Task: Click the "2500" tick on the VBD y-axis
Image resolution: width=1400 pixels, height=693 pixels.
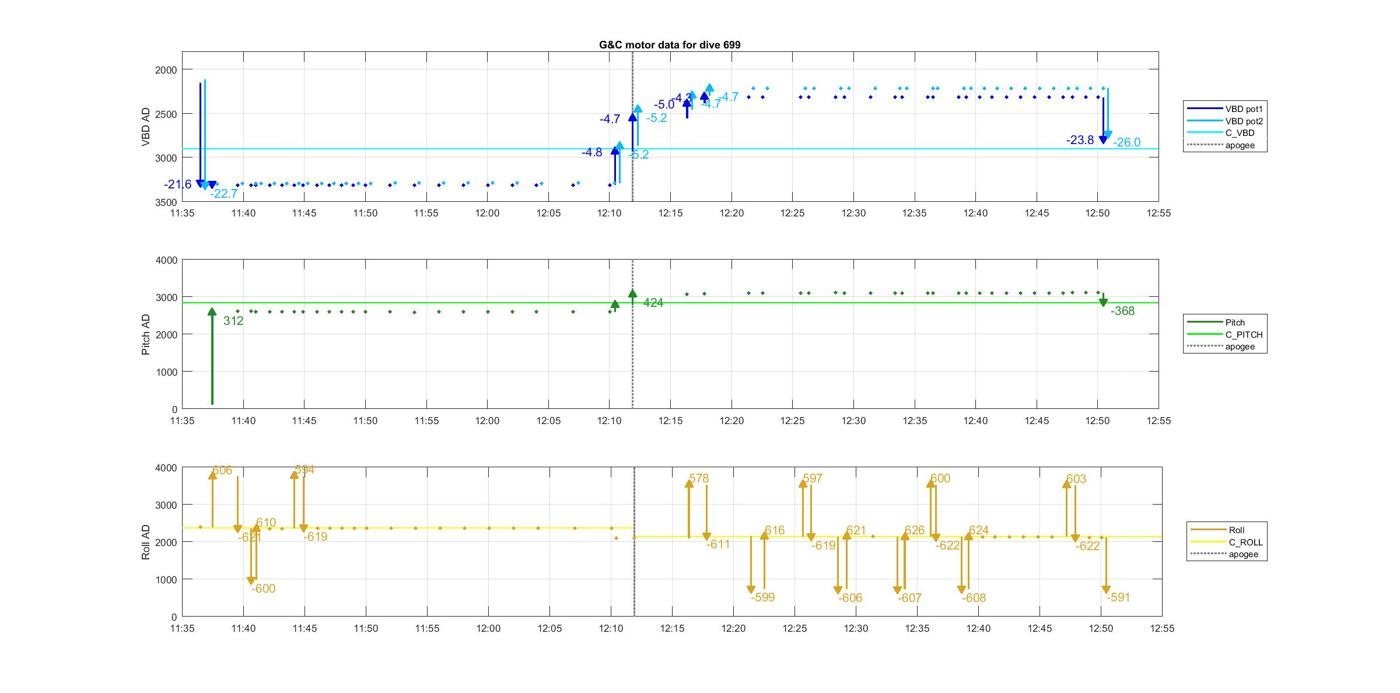Action: coord(166,114)
